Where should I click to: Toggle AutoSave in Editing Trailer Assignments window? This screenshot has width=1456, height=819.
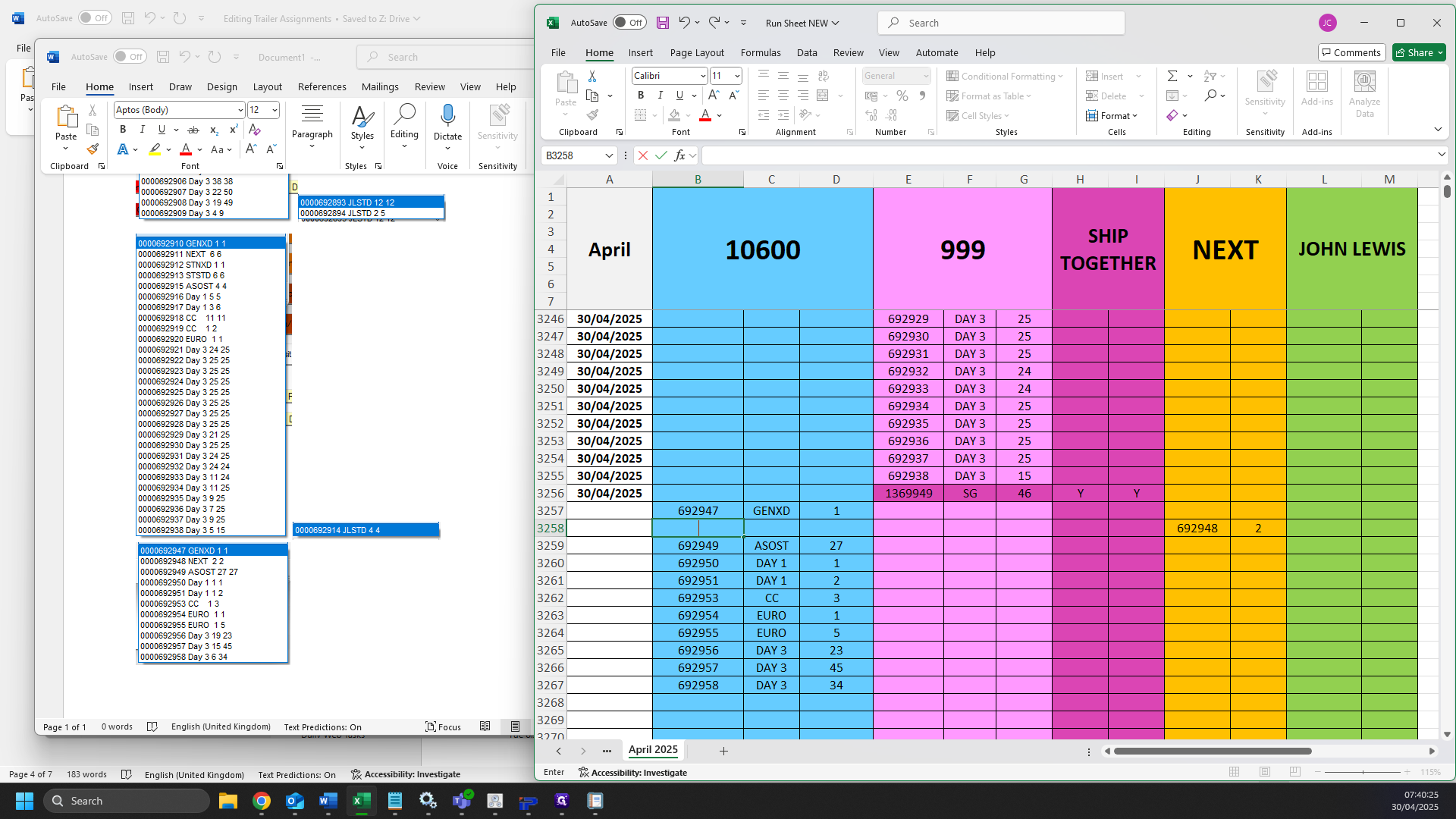95,17
